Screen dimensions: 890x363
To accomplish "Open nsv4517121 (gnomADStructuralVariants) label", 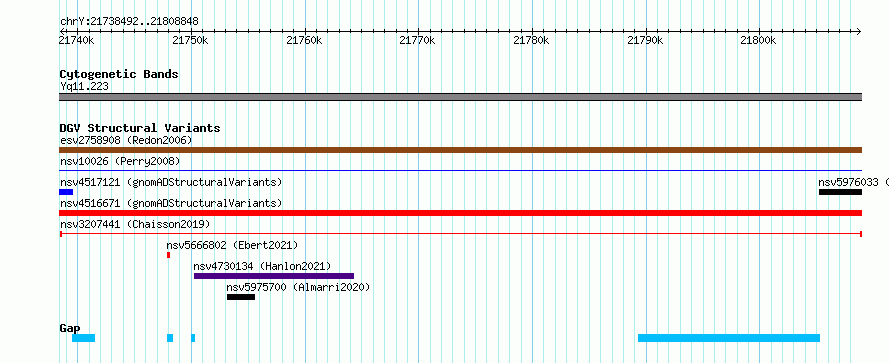I will coord(171,182).
